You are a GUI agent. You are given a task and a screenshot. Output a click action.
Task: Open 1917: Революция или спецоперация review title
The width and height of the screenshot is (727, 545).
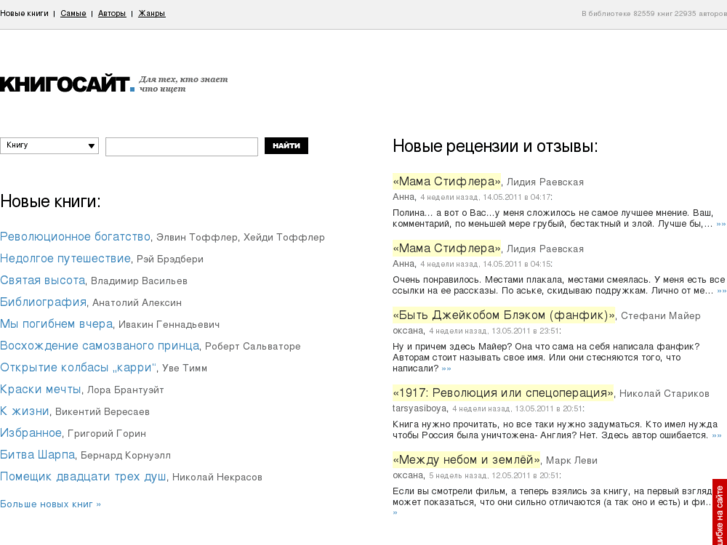(503, 392)
